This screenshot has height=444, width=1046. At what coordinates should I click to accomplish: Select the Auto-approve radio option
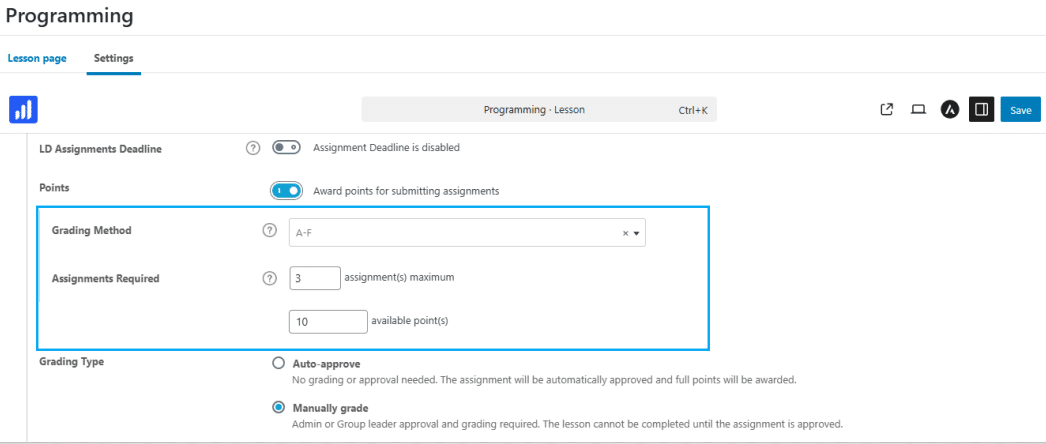tap(278, 364)
